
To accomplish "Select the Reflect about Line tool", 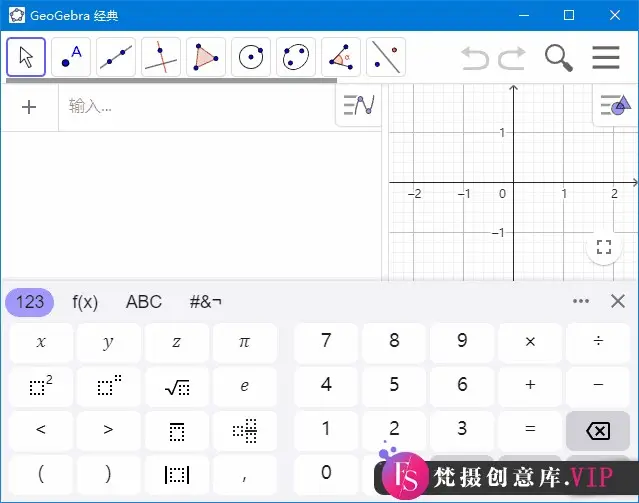I will [386, 57].
